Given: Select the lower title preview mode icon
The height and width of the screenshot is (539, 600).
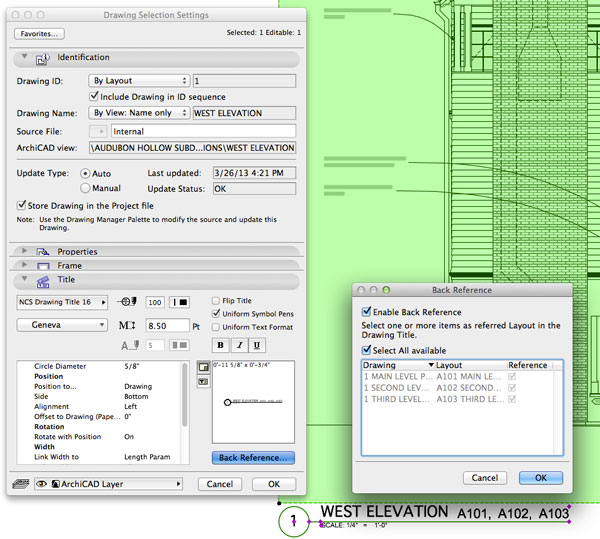Looking at the screenshot, I should (x=205, y=382).
